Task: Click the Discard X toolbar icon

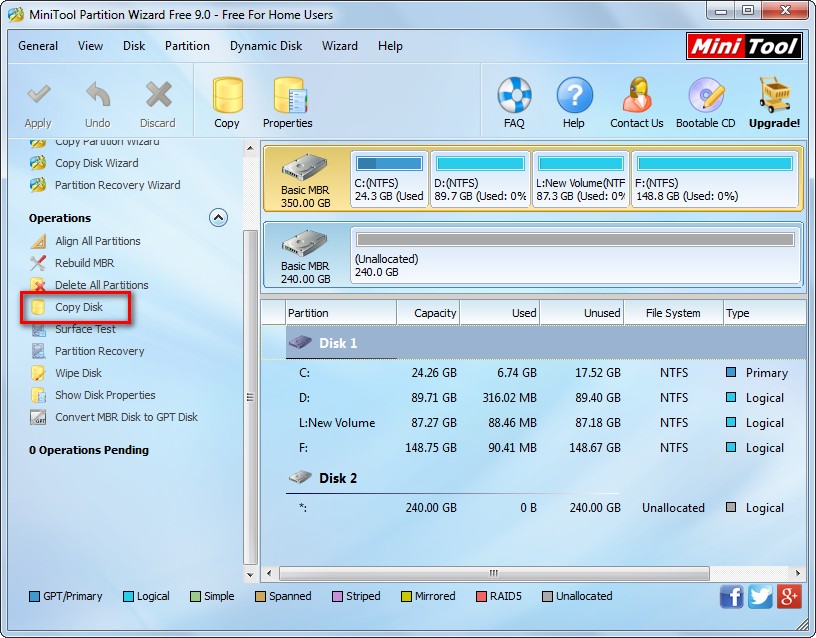Action: tap(158, 95)
